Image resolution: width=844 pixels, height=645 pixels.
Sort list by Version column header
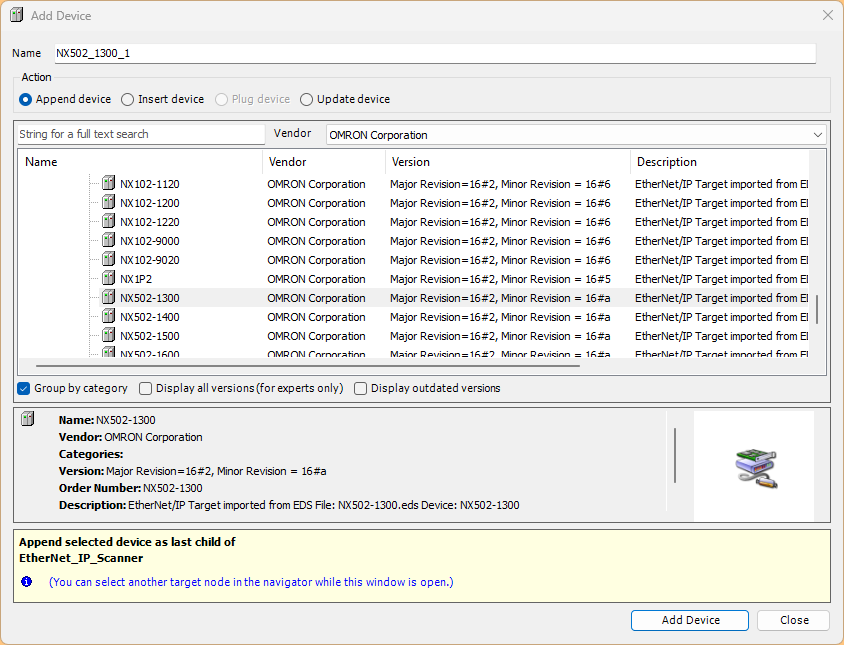tap(507, 162)
